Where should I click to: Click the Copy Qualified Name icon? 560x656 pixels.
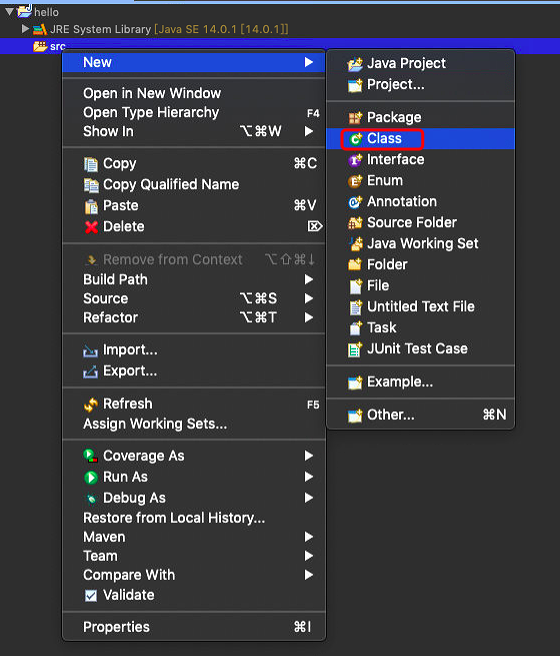click(x=91, y=185)
